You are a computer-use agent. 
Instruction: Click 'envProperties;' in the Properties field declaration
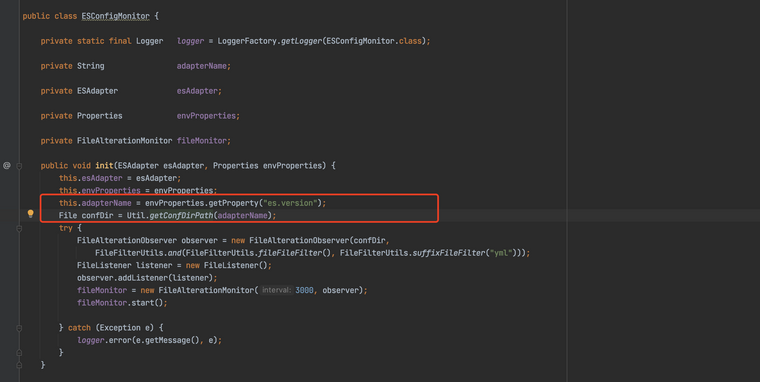coord(208,116)
